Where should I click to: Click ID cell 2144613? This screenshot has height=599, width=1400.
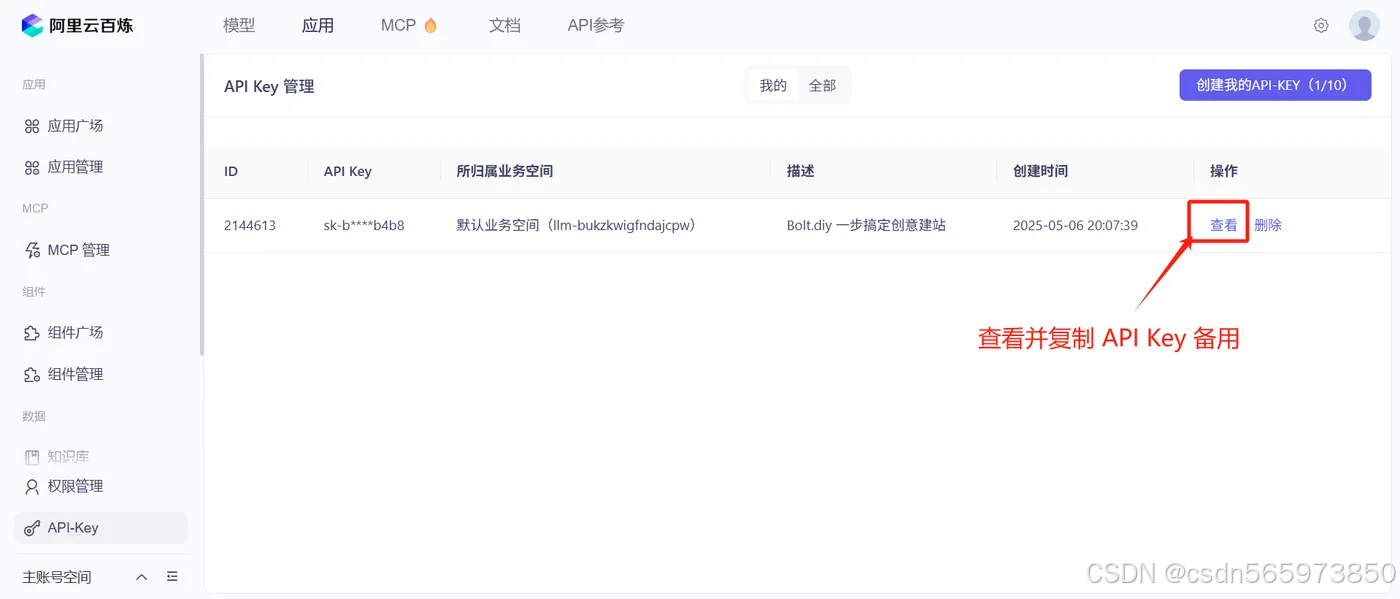(x=250, y=225)
